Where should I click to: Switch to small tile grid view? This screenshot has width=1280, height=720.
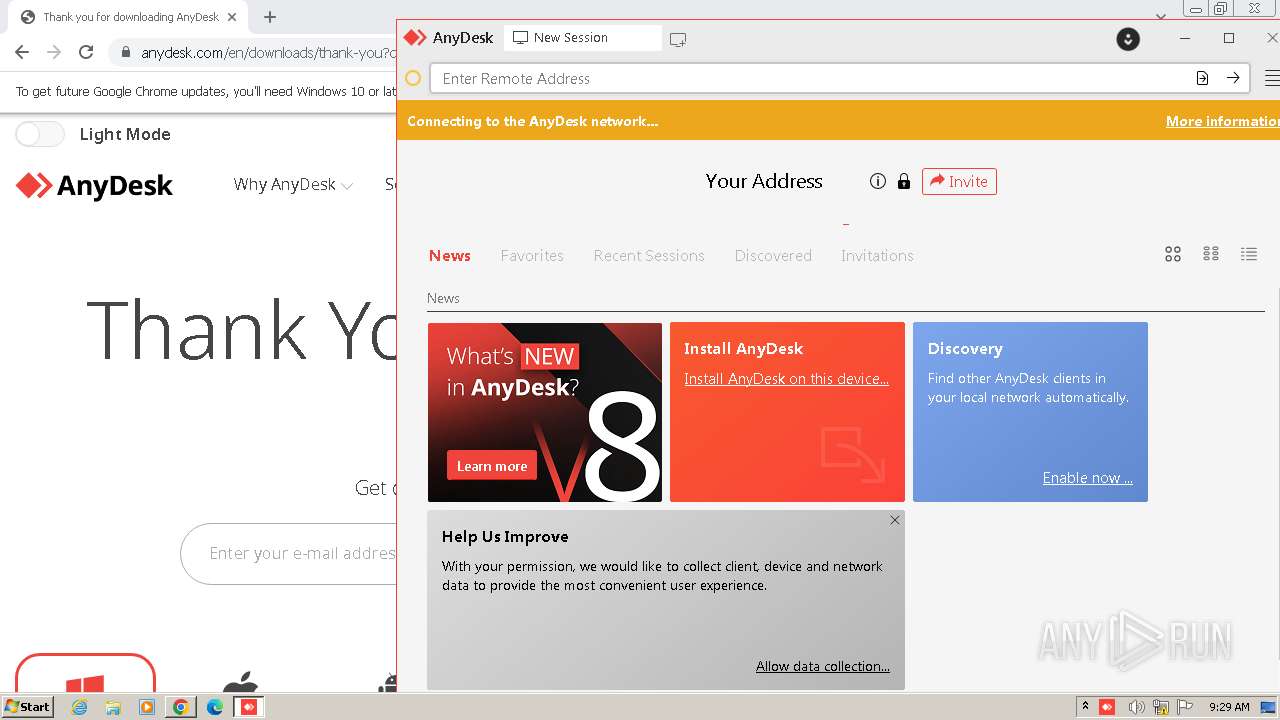1211,254
